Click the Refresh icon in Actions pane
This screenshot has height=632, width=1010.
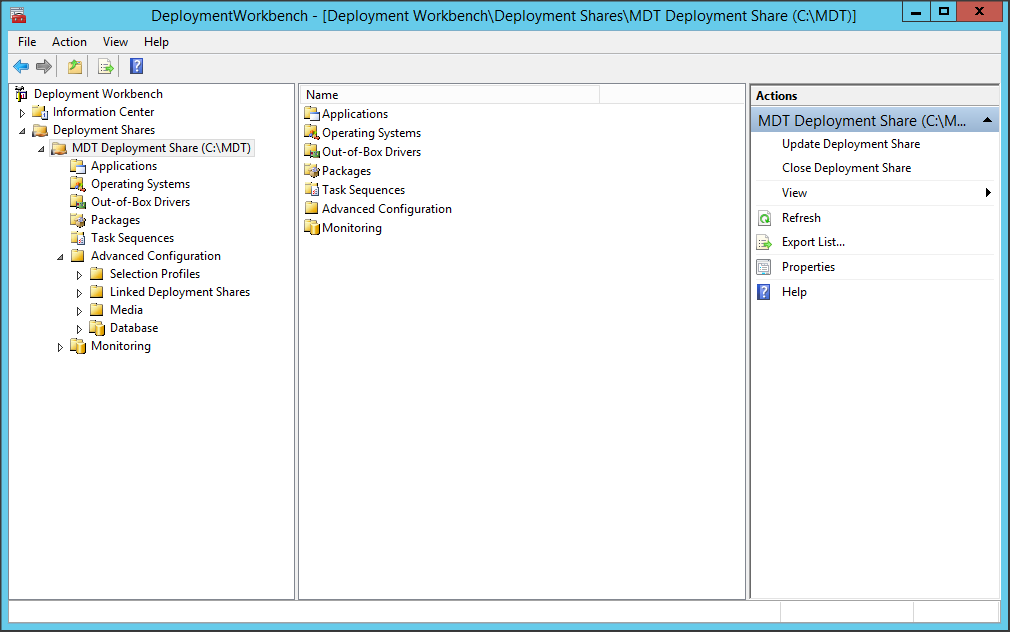[x=764, y=218]
